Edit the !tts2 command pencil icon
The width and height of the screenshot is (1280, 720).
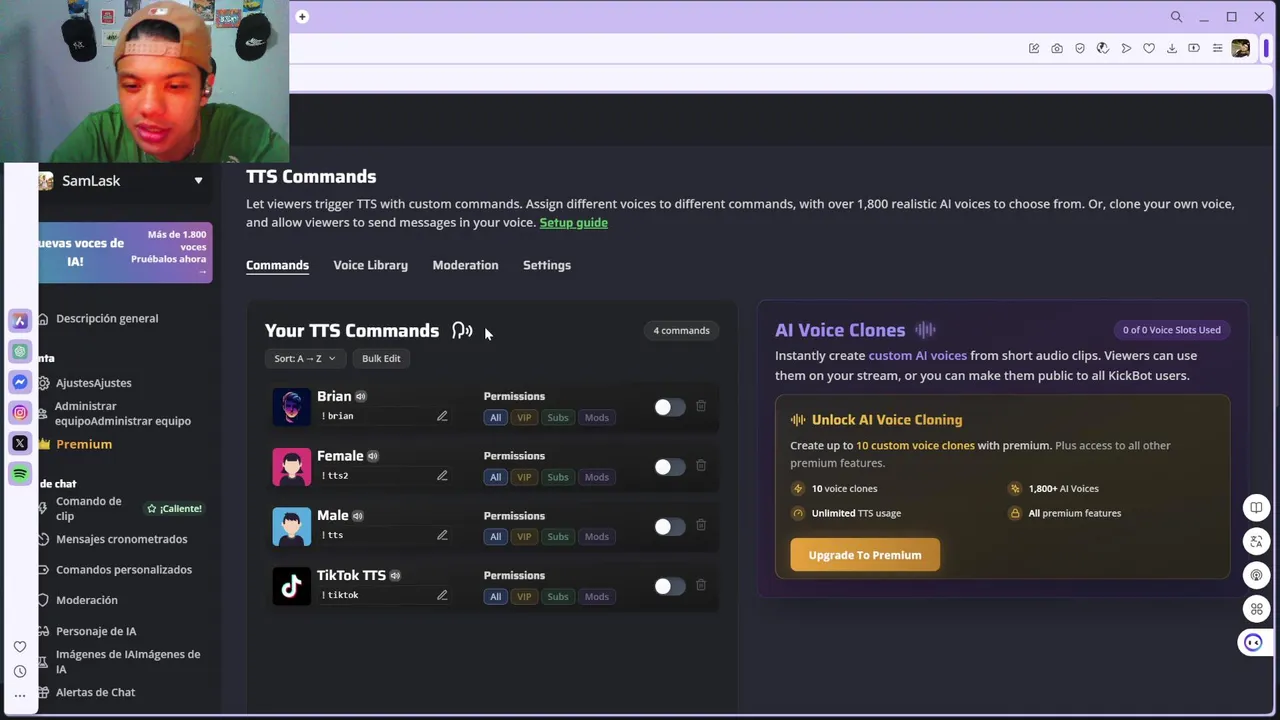(x=442, y=476)
